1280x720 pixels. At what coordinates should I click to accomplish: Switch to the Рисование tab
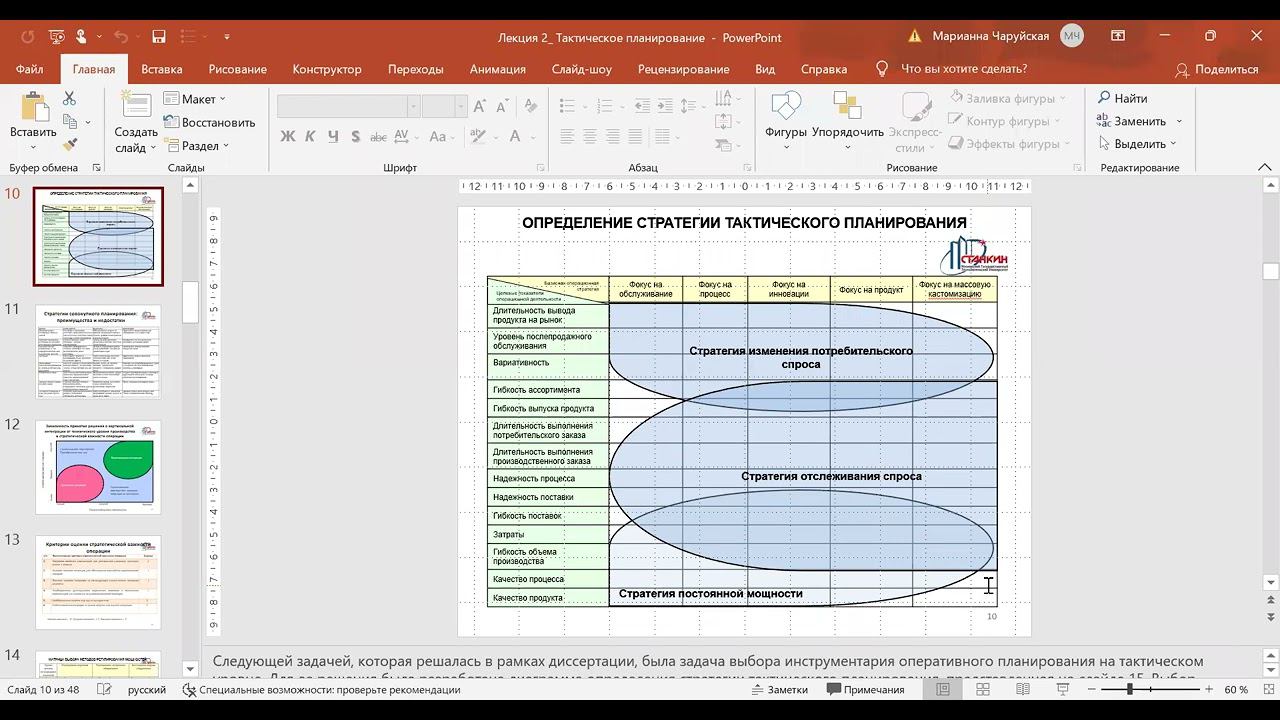238,69
